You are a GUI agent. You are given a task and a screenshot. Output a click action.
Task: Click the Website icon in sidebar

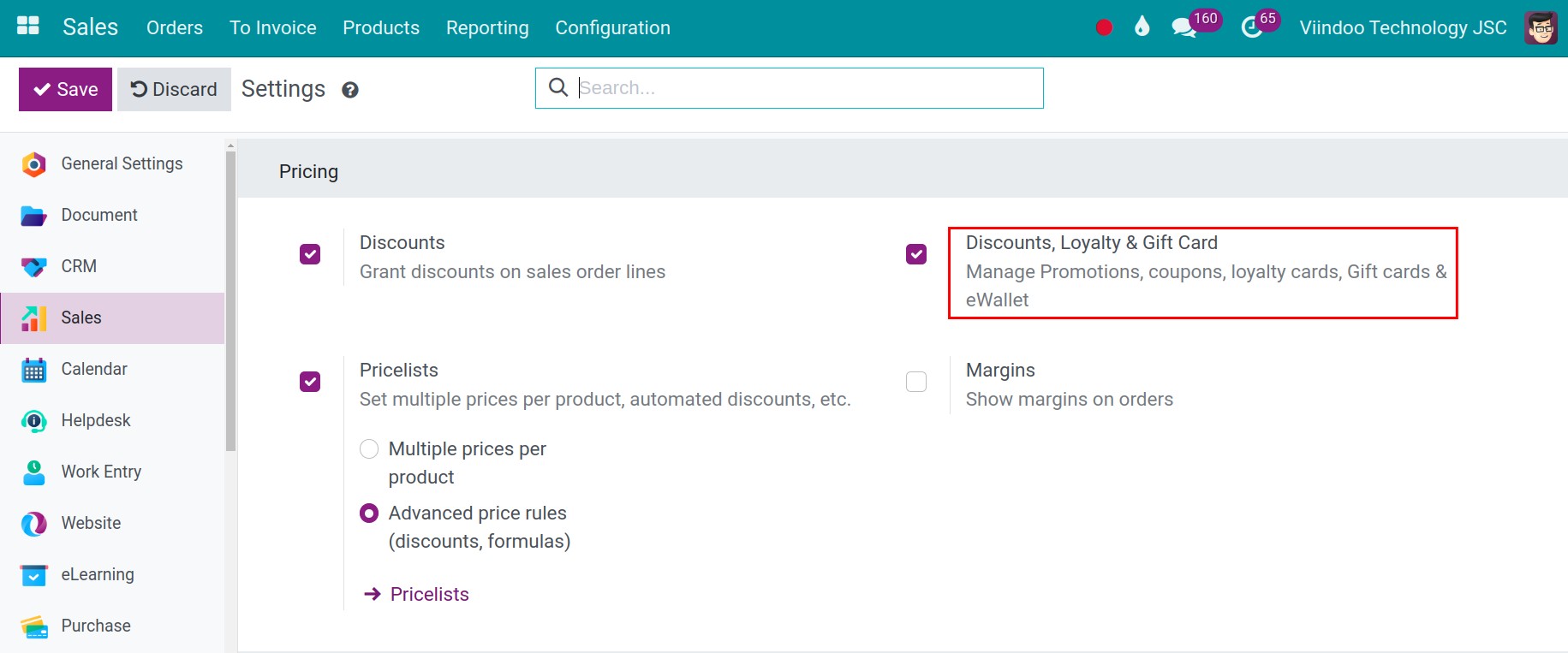[x=33, y=523]
